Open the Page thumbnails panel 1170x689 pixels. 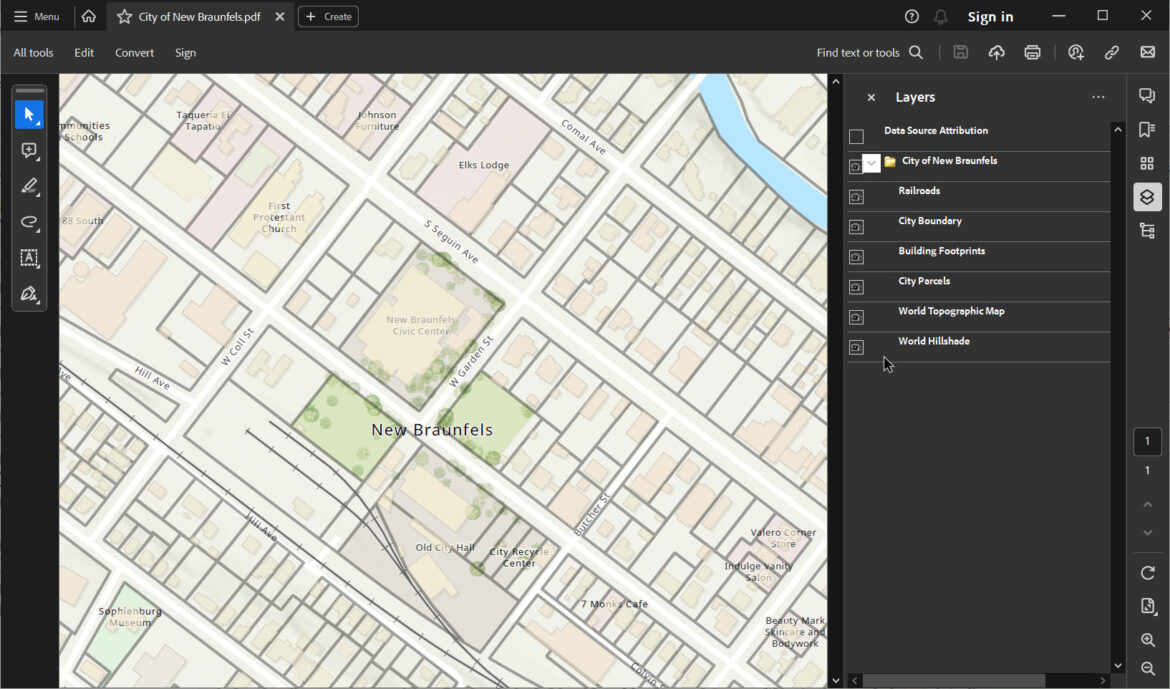coord(1148,163)
